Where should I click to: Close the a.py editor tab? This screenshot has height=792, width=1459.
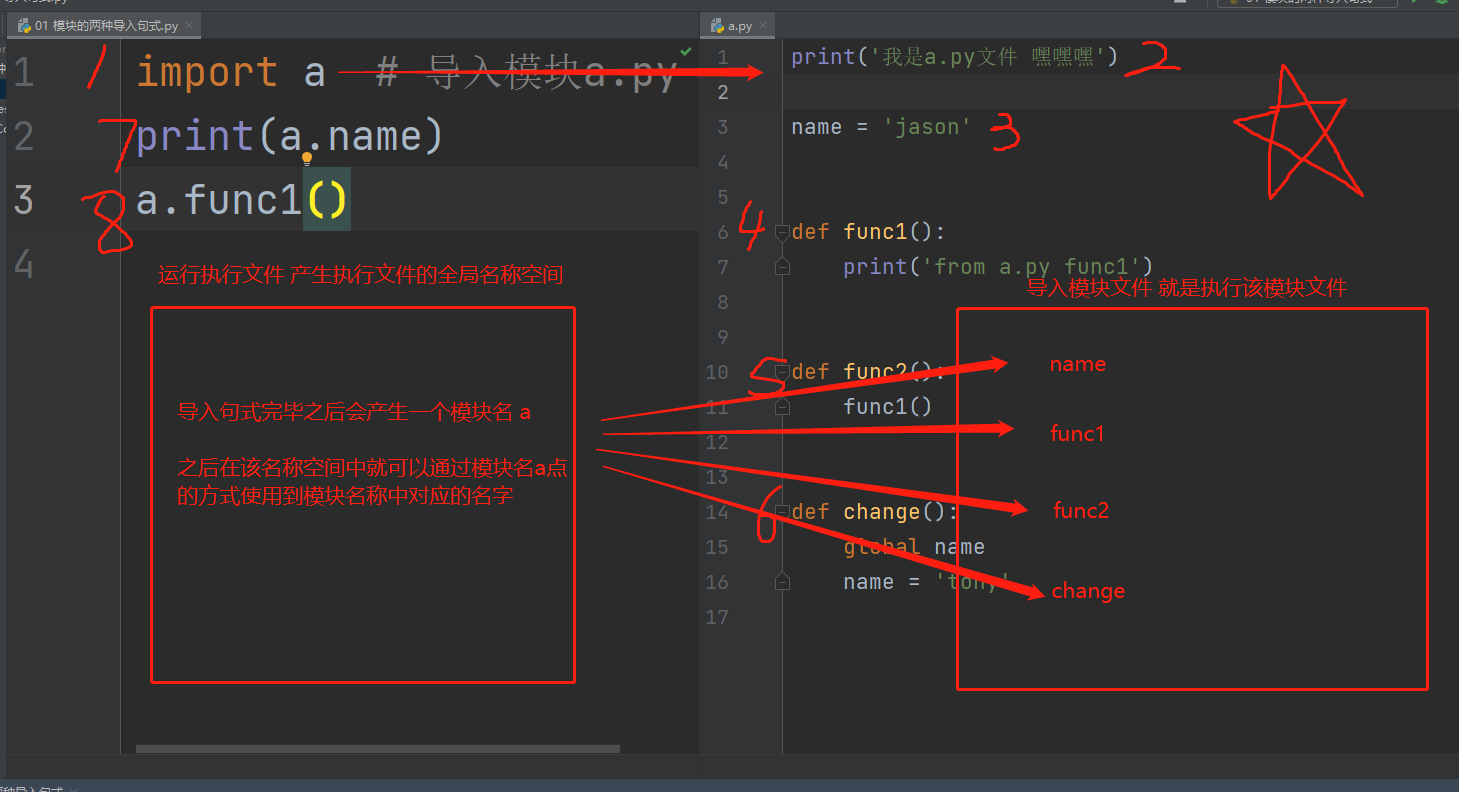click(763, 26)
